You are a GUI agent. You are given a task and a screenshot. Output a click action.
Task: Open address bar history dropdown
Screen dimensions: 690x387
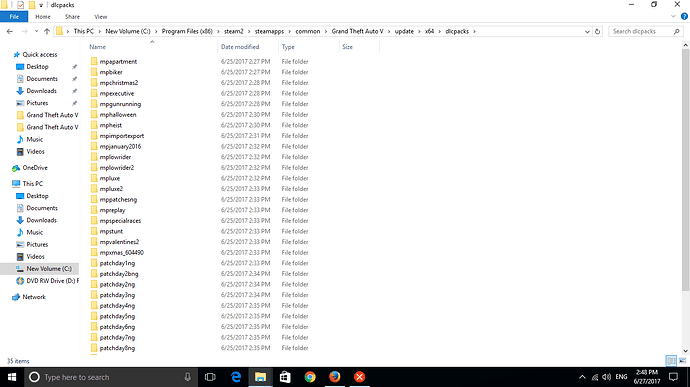point(587,32)
